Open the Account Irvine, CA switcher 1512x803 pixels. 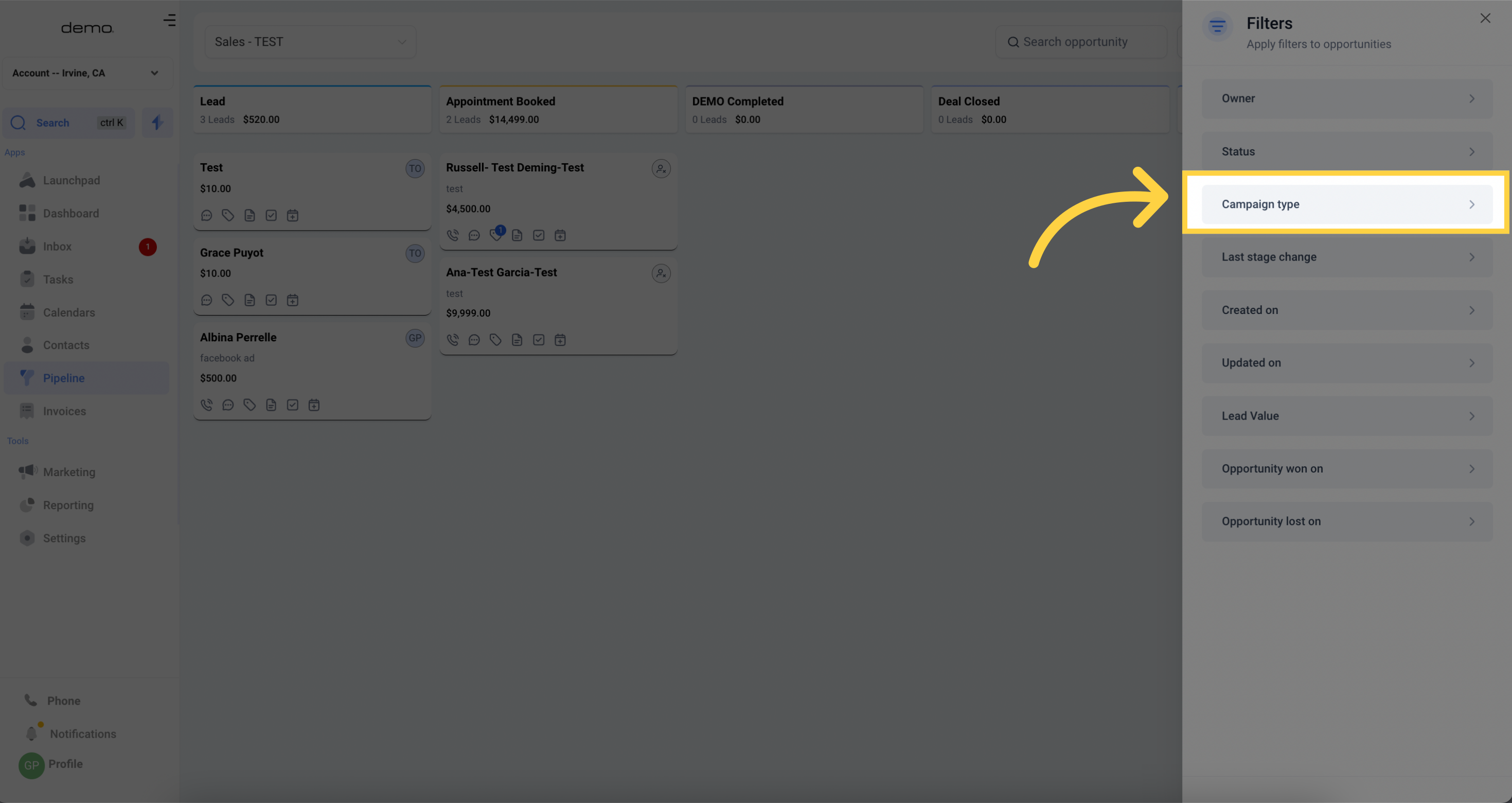(x=86, y=73)
